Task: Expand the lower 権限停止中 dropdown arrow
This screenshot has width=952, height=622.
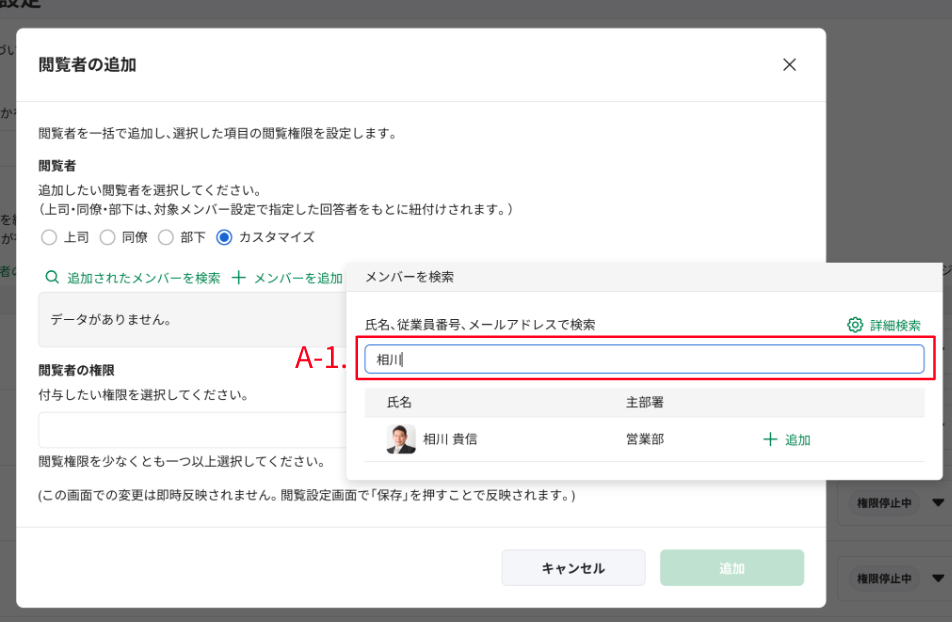Action: 938,578
